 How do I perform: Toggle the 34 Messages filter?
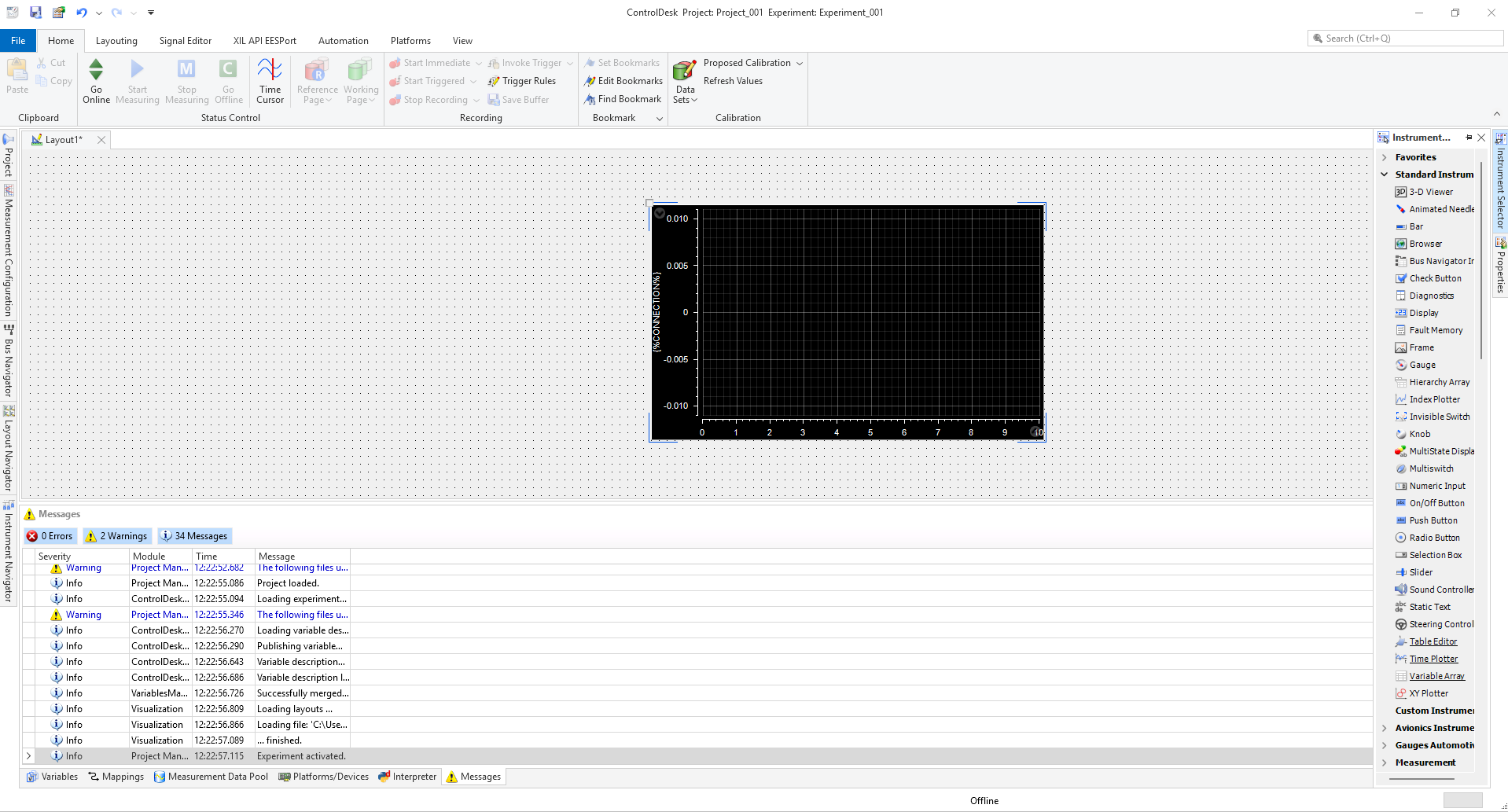pos(194,536)
